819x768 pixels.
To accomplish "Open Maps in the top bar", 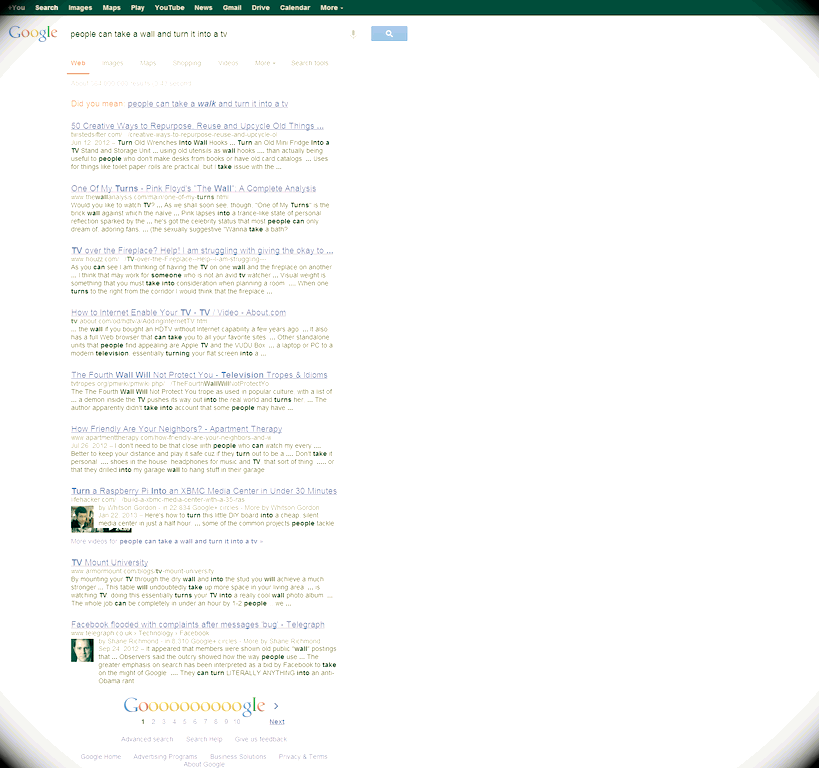I will [x=111, y=8].
